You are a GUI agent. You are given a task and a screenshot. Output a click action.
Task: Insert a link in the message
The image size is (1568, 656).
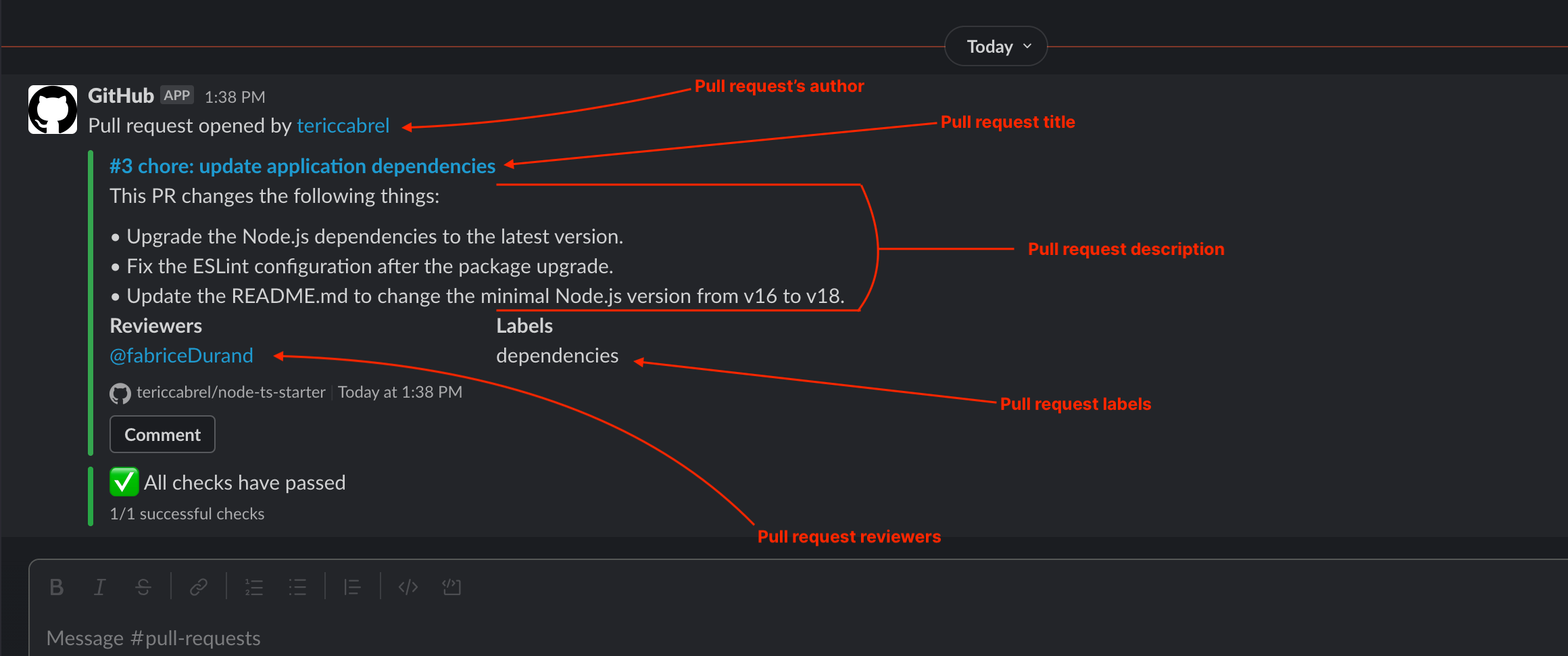point(199,587)
